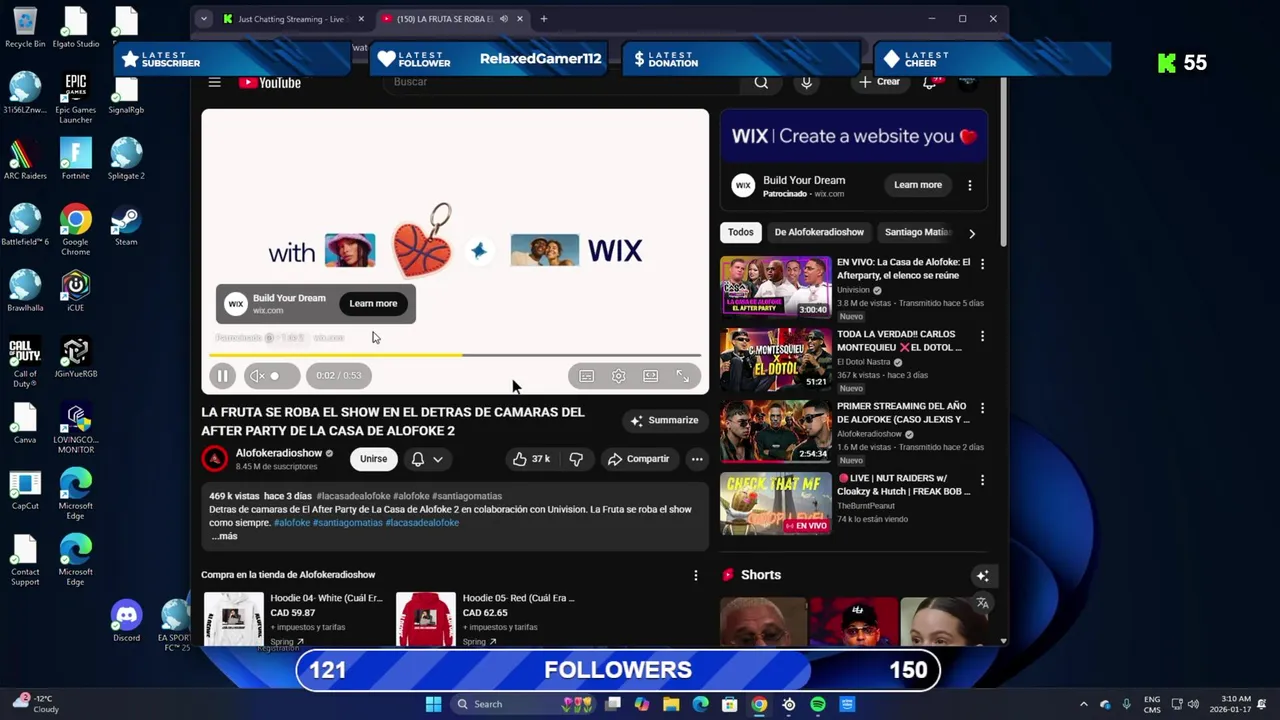This screenshot has height=720, width=1280.
Task: Click the Shorts sparkle button
Action: [x=982, y=575]
